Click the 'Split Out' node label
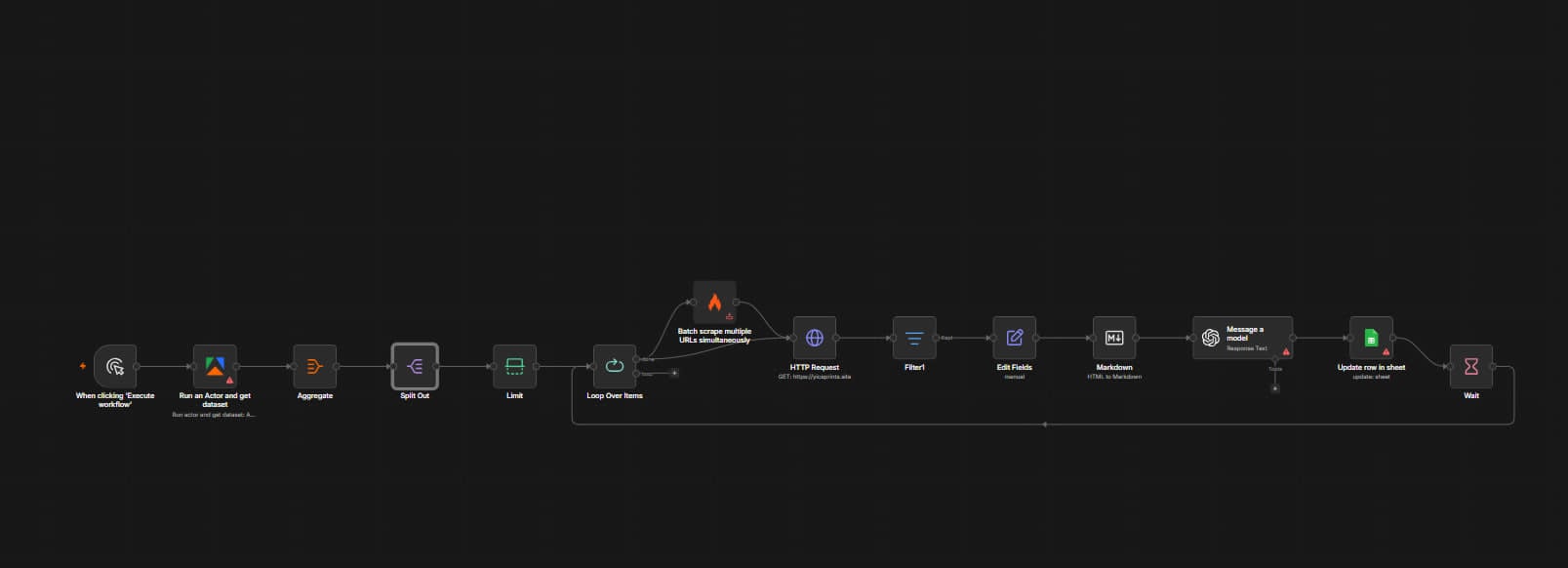Viewport: 1568px width, 568px height. point(415,395)
